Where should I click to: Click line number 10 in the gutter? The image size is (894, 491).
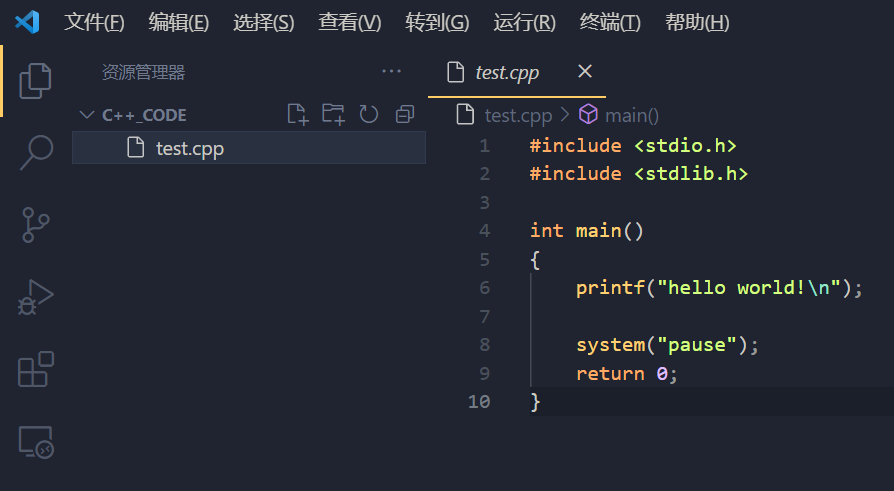coord(479,401)
